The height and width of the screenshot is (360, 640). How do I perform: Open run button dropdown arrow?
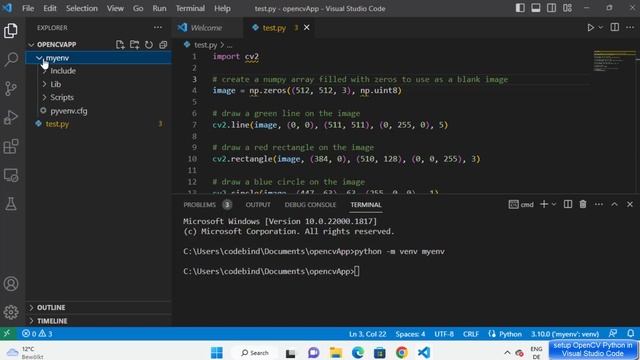pos(600,27)
